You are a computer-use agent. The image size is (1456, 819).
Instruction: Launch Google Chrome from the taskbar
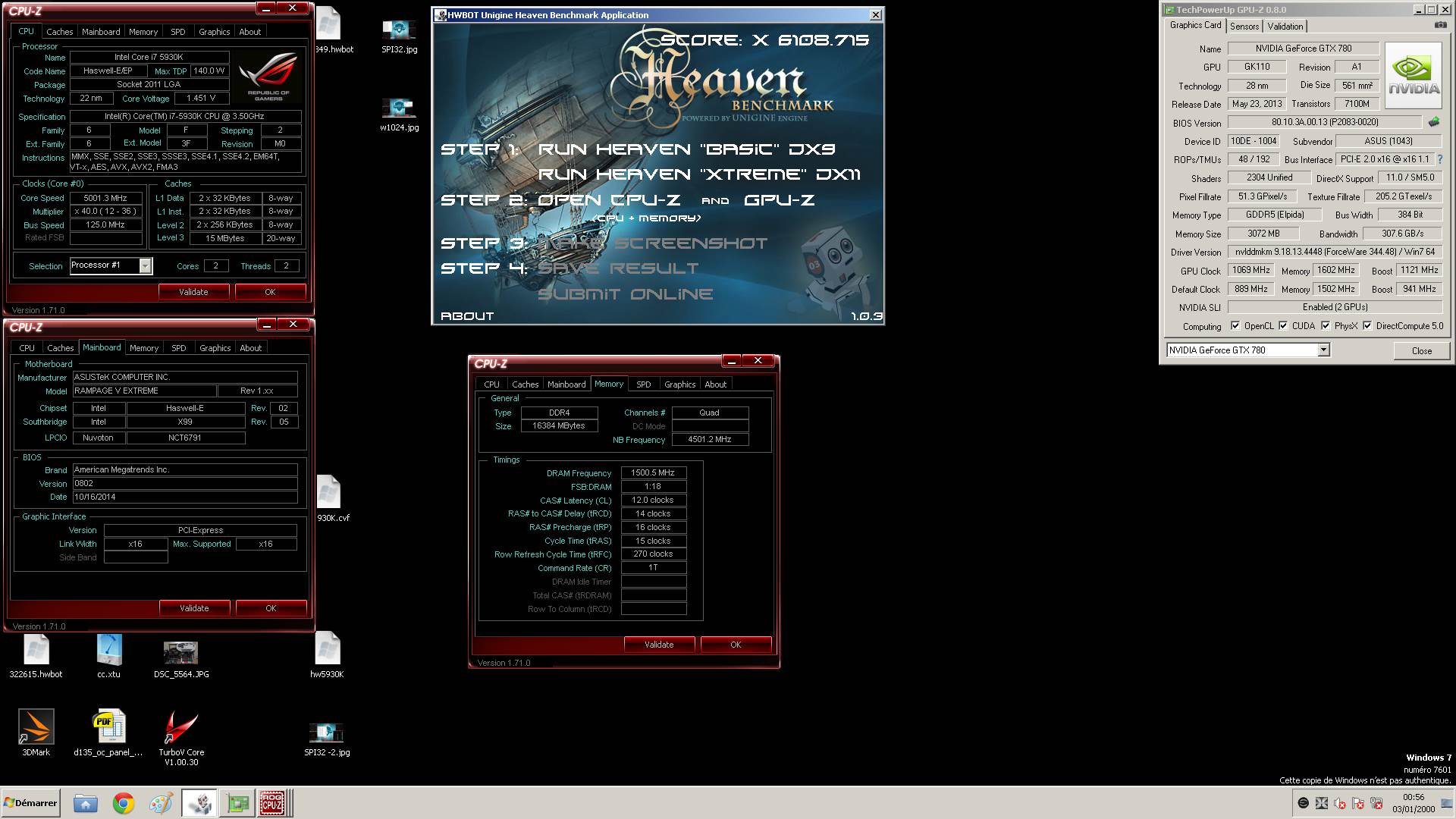[124, 803]
